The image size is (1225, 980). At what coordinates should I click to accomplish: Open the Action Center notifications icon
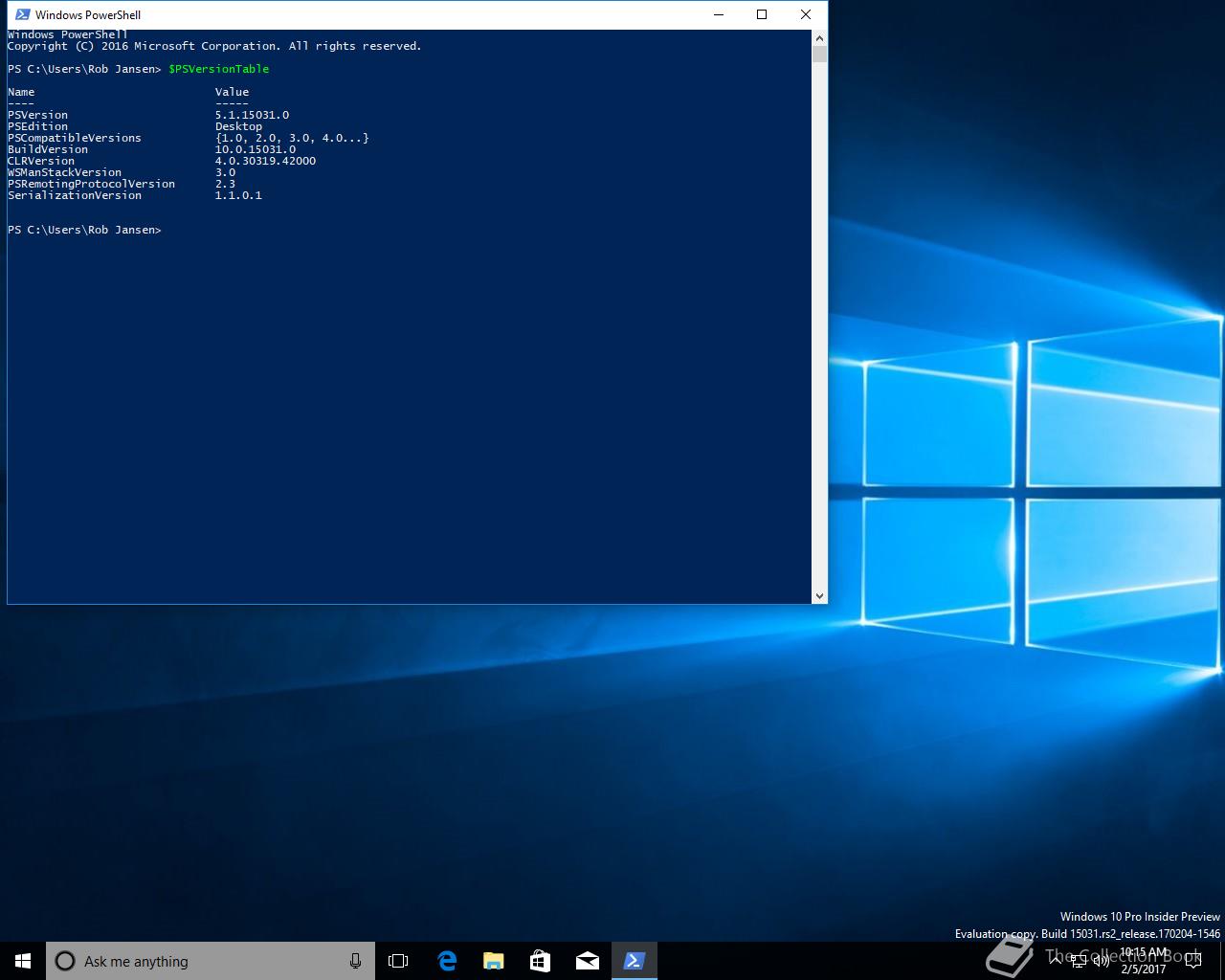[1193, 962]
